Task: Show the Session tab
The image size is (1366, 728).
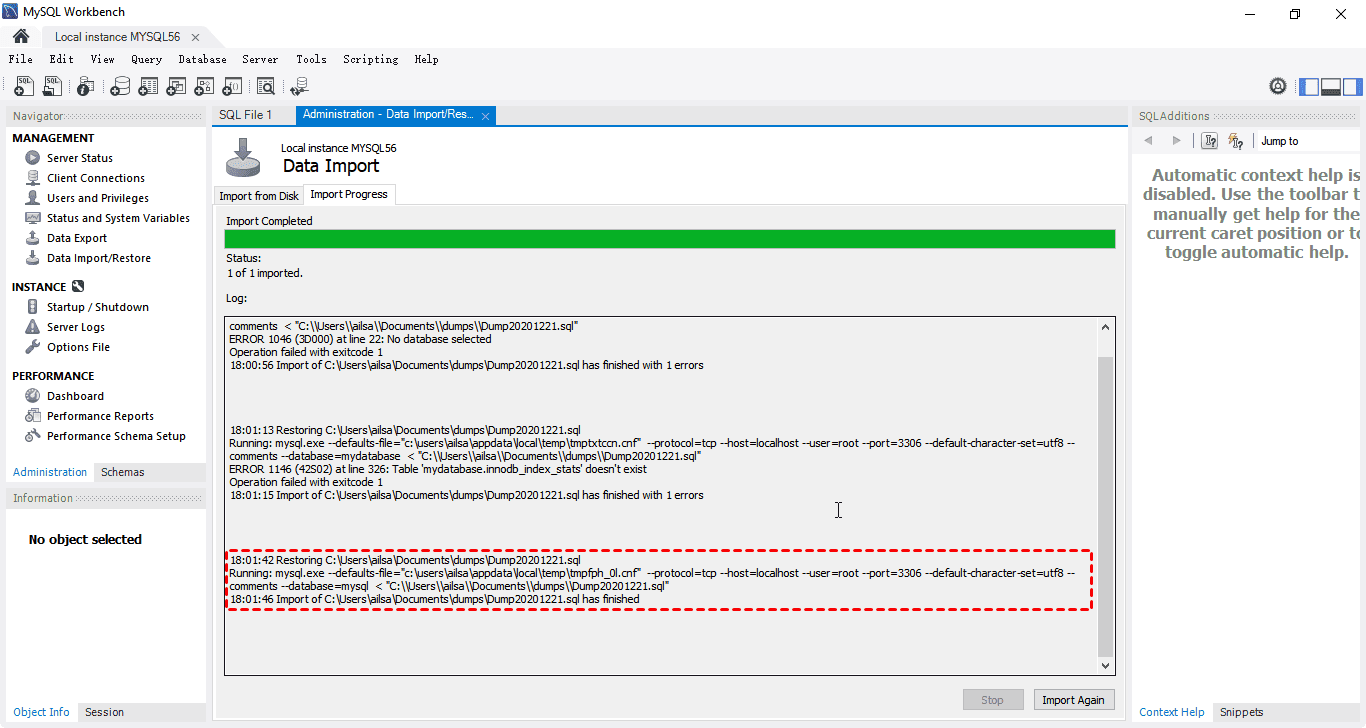Action: tap(104, 712)
